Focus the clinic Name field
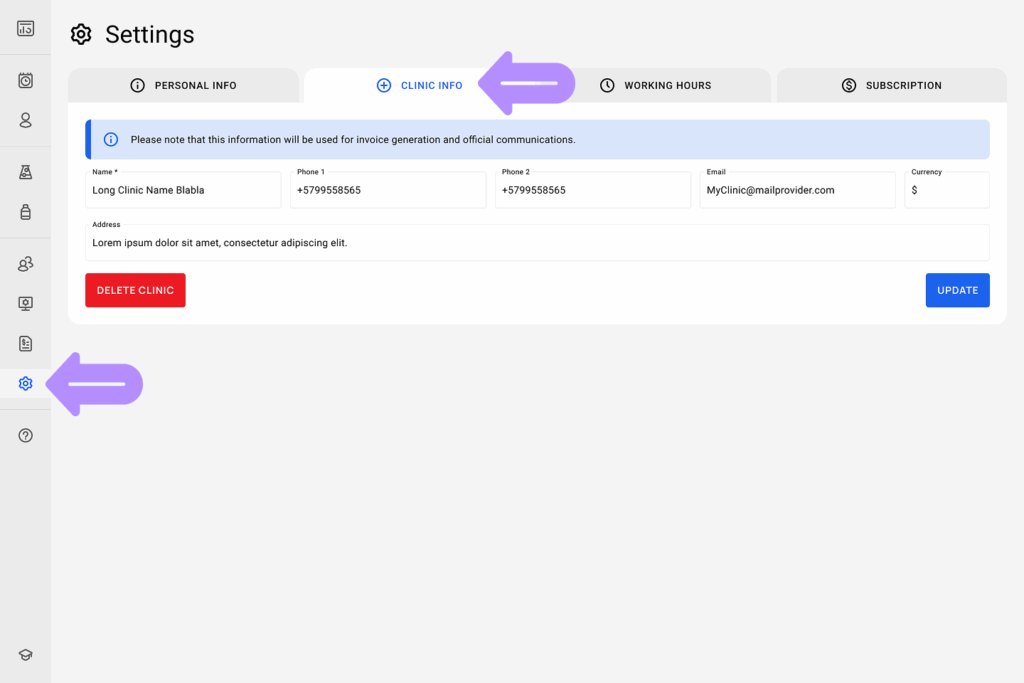 click(x=183, y=190)
